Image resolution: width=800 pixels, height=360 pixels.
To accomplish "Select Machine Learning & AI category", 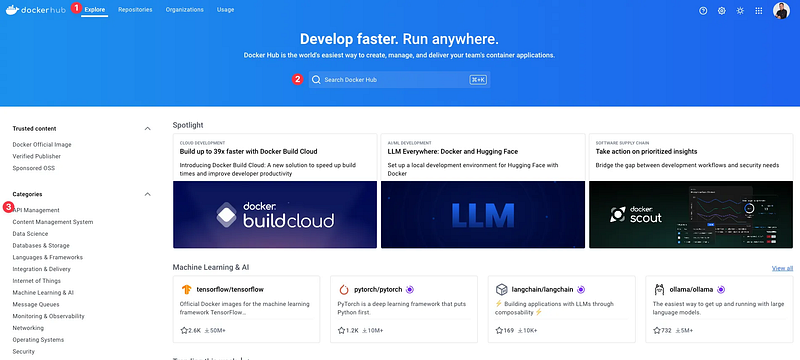I will pyautogui.click(x=43, y=293).
